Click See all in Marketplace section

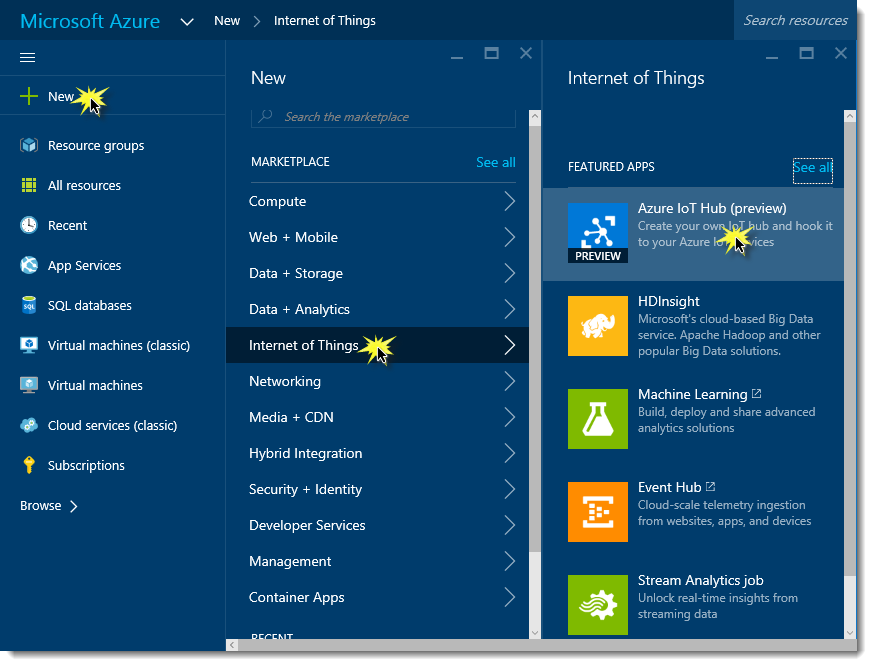(x=496, y=162)
